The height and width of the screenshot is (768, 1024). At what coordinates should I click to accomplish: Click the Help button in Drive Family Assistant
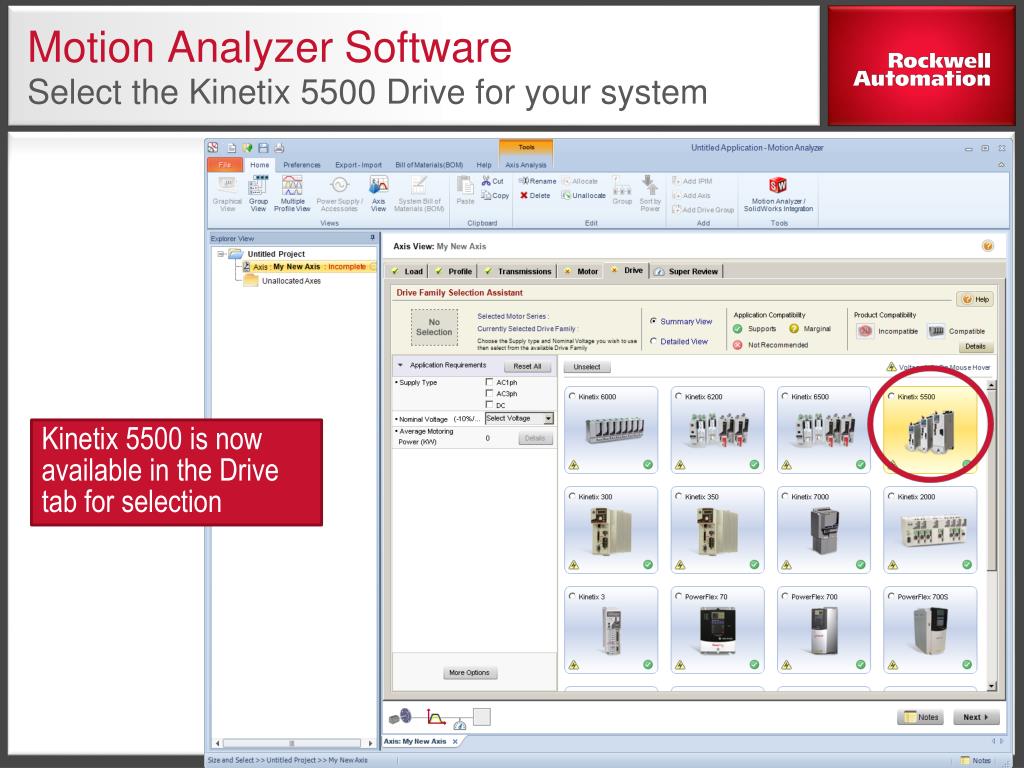974,299
